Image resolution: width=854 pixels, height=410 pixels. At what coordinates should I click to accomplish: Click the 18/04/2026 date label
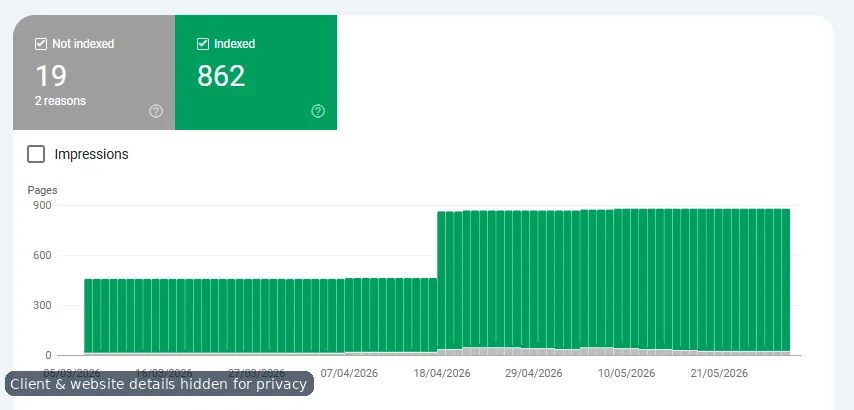click(x=442, y=374)
